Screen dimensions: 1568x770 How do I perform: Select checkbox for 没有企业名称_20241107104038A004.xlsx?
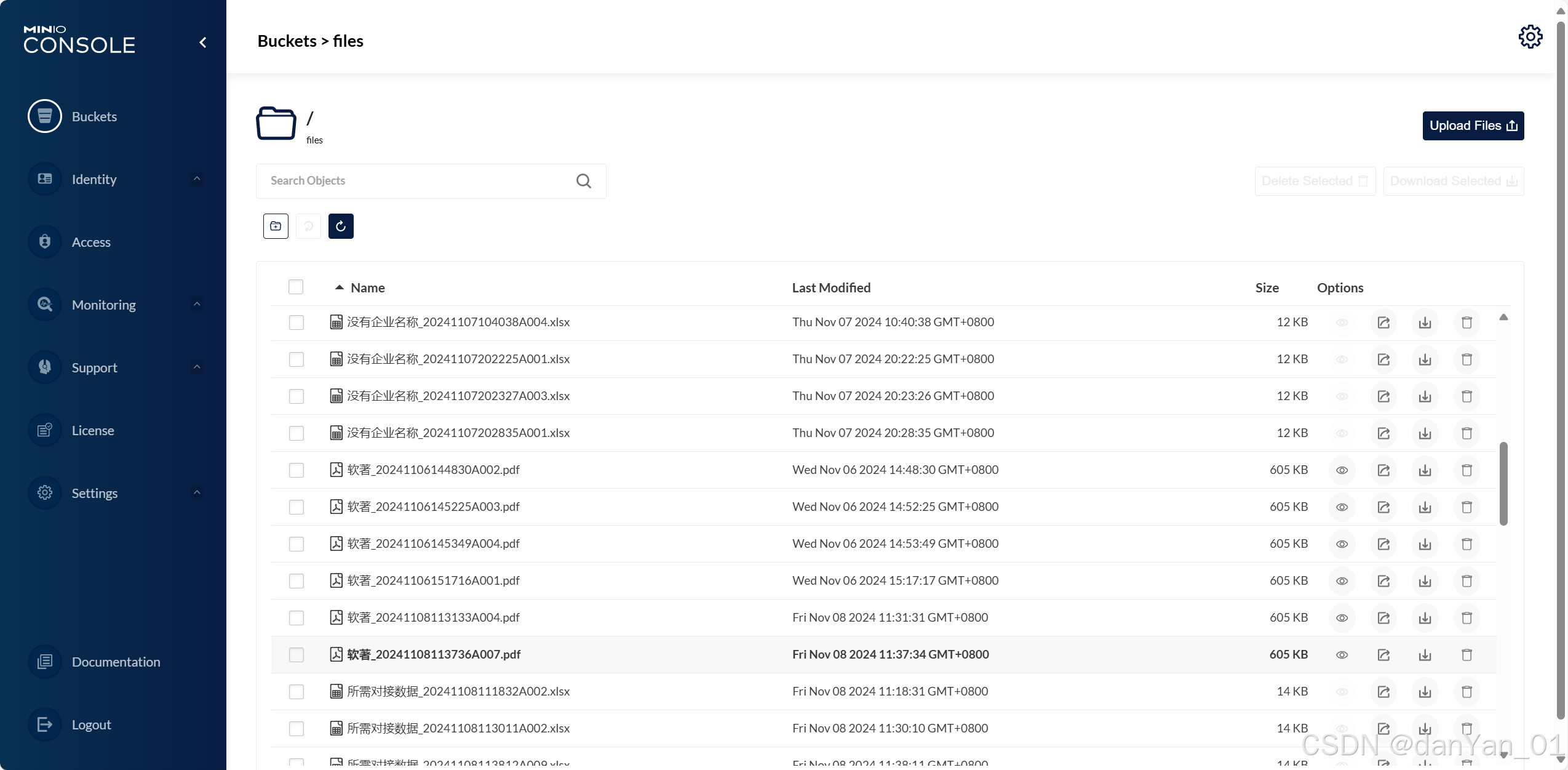click(296, 323)
